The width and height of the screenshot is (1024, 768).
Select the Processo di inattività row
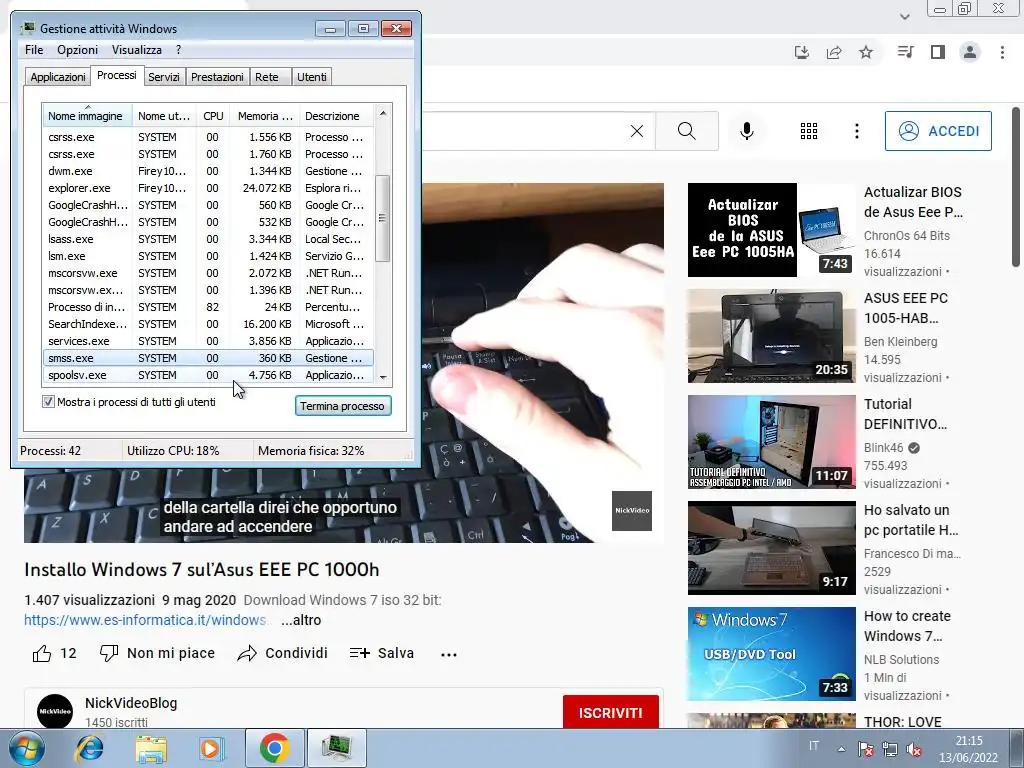(x=208, y=307)
